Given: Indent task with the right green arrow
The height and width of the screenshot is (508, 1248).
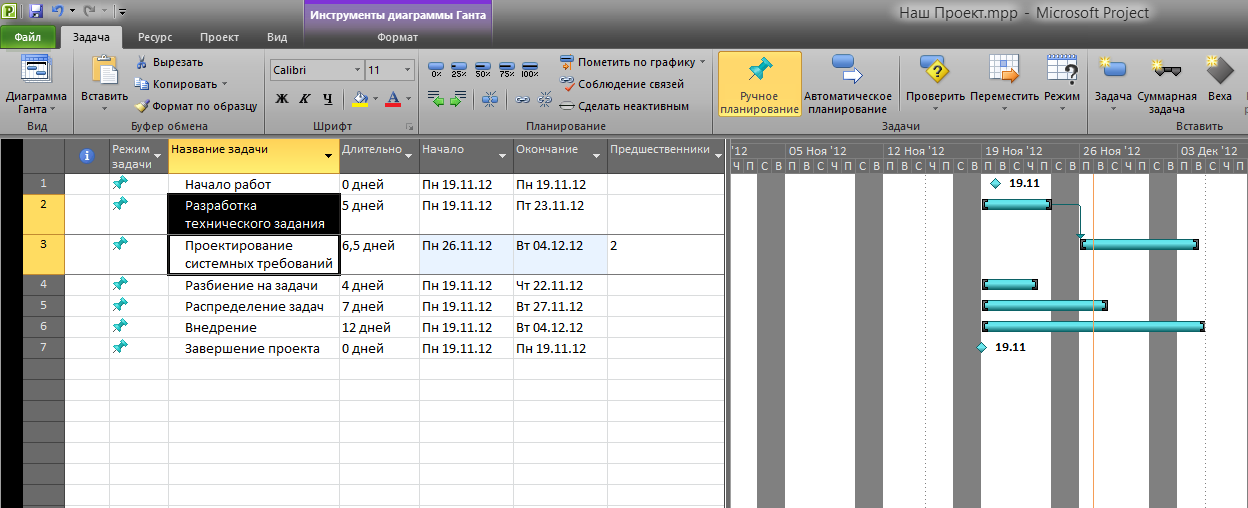Looking at the screenshot, I should pyautogui.click(x=458, y=99).
